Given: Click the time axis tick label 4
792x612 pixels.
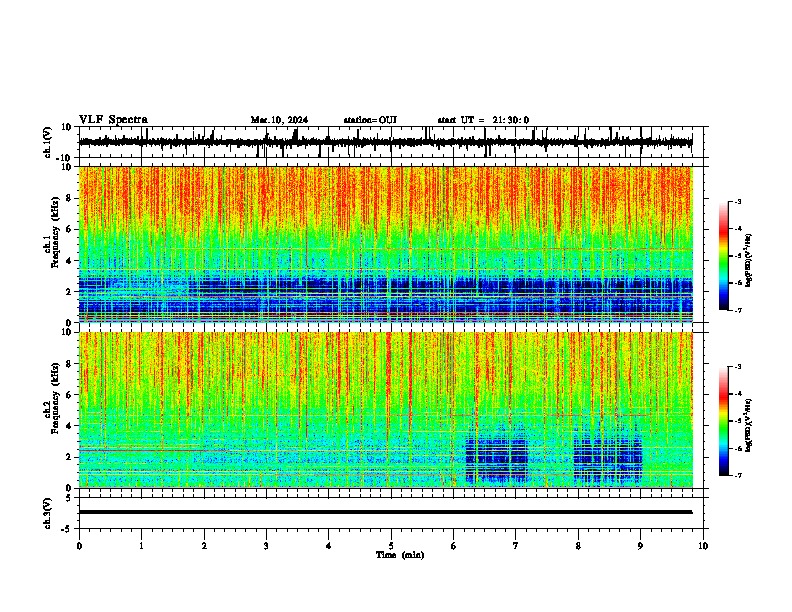Looking at the screenshot, I should coord(329,546).
